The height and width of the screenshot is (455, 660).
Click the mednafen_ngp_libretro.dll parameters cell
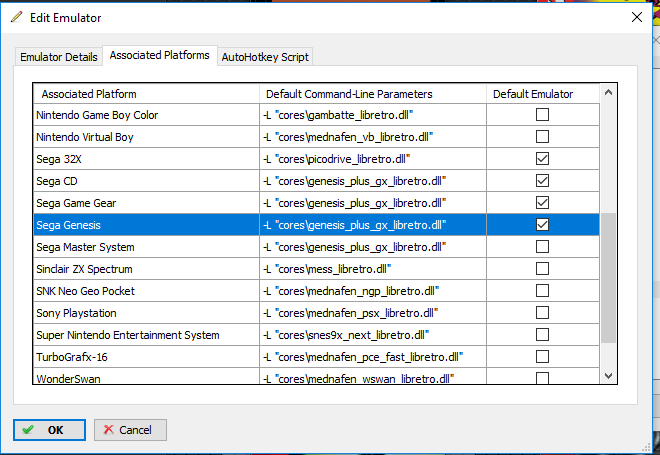click(x=373, y=291)
